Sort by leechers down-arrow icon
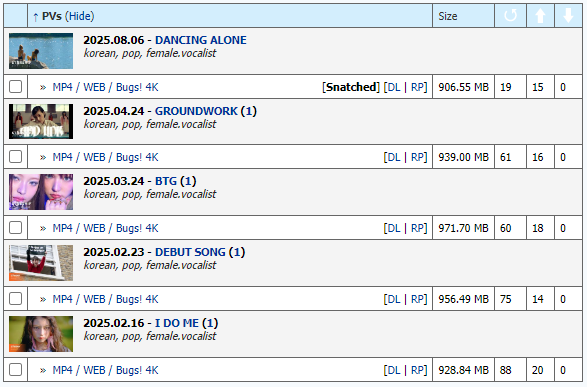 tap(568, 16)
